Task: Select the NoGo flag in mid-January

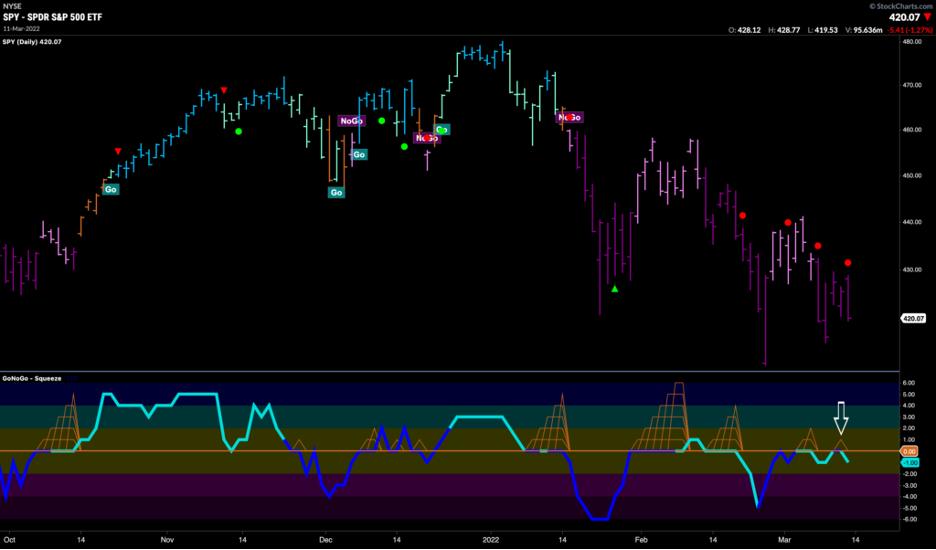Action: pyautogui.click(x=569, y=117)
